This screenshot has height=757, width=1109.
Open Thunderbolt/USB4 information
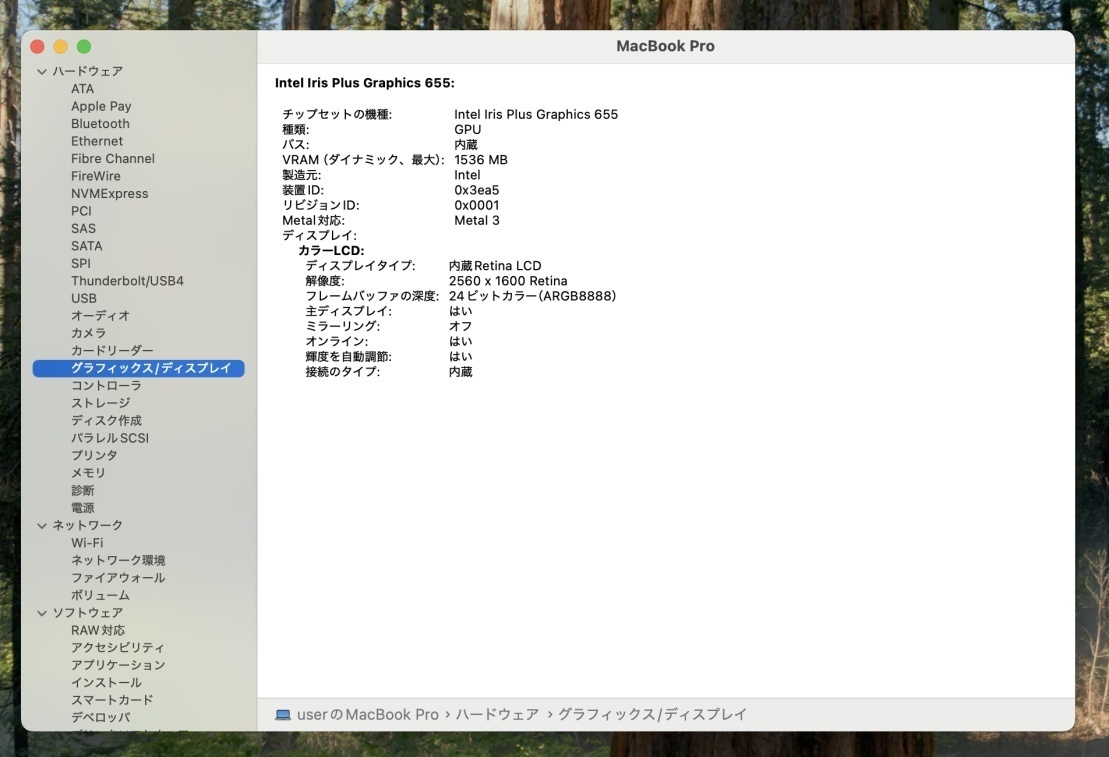127,281
